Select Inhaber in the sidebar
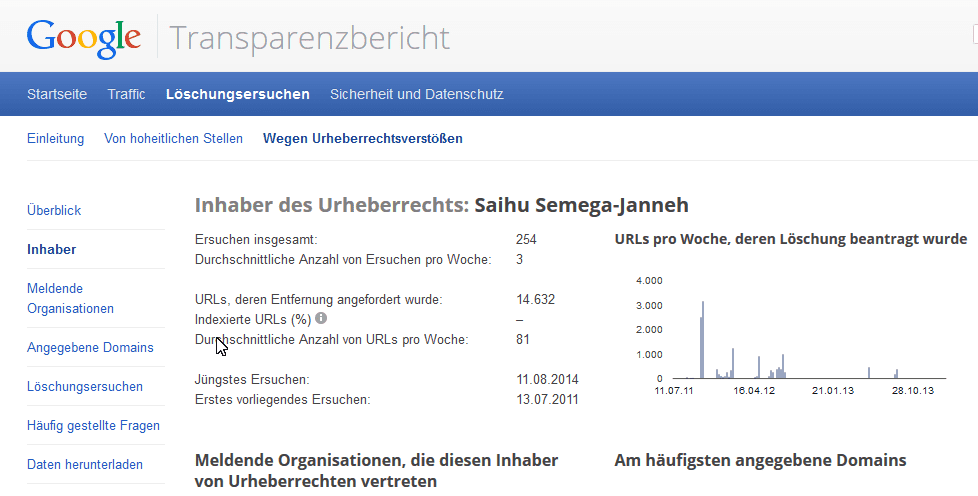This screenshot has height=496, width=978. tap(51, 250)
